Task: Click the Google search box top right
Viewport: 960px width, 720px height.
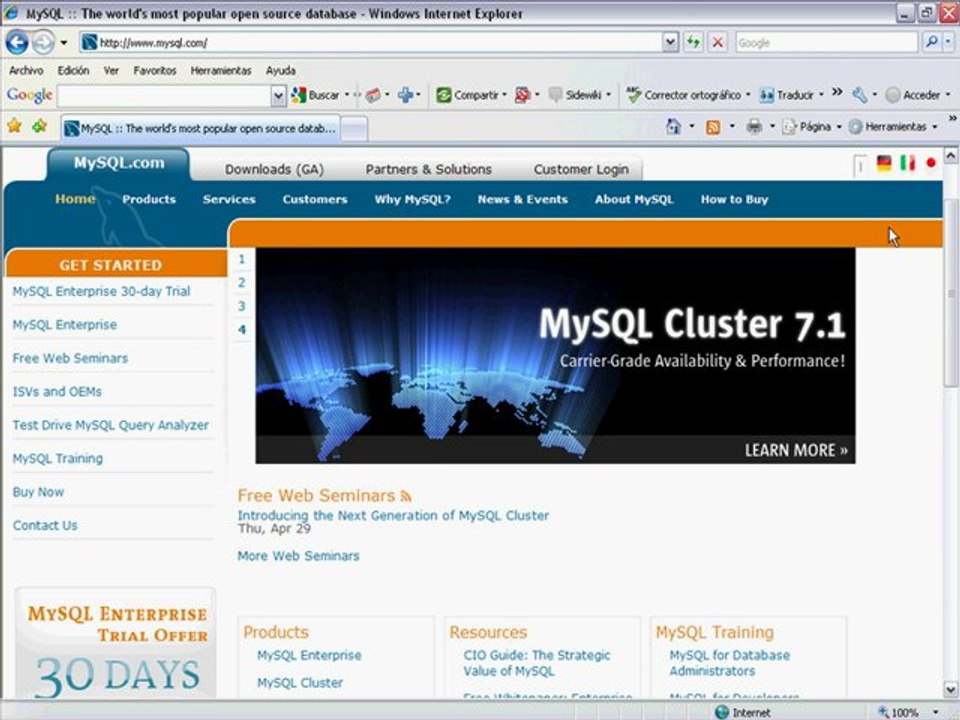Action: [x=826, y=42]
